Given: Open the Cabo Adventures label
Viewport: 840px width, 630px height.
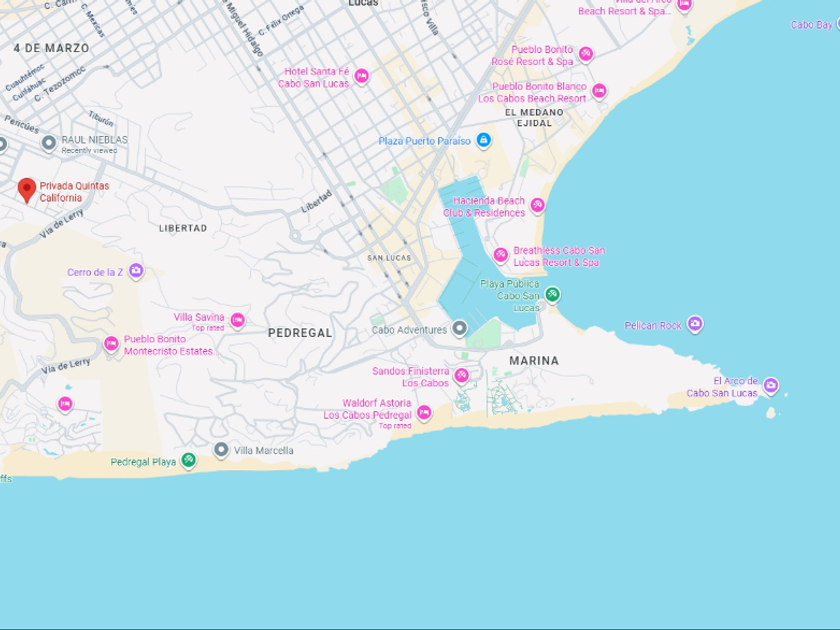Looking at the screenshot, I should (x=409, y=330).
